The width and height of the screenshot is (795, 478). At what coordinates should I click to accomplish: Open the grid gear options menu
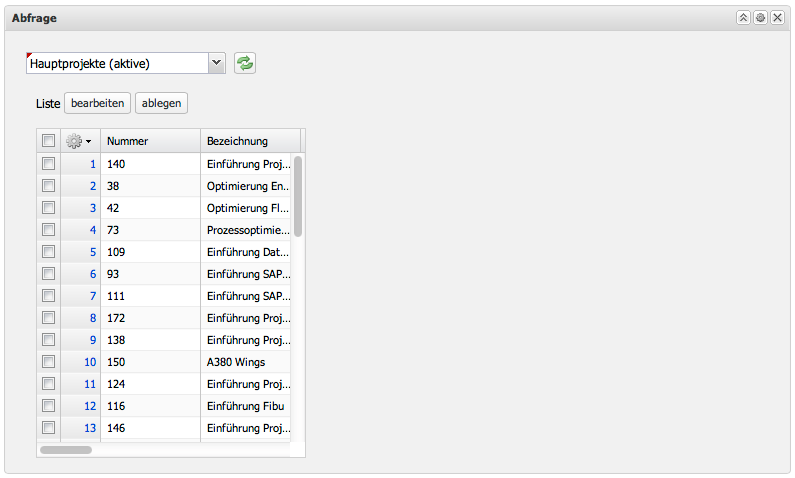click(78, 141)
